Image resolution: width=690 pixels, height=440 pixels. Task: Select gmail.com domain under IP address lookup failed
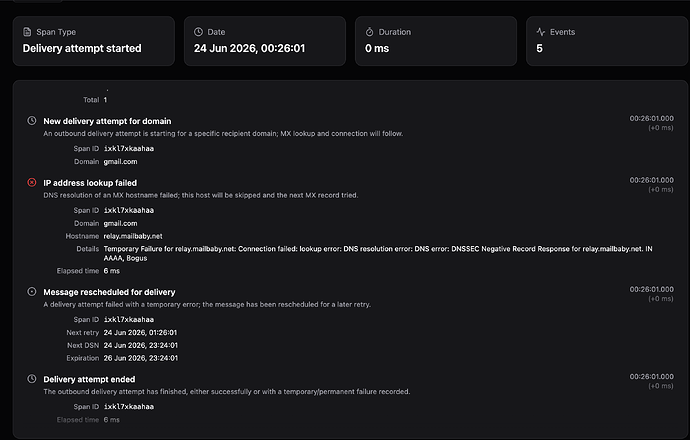pos(121,224)
